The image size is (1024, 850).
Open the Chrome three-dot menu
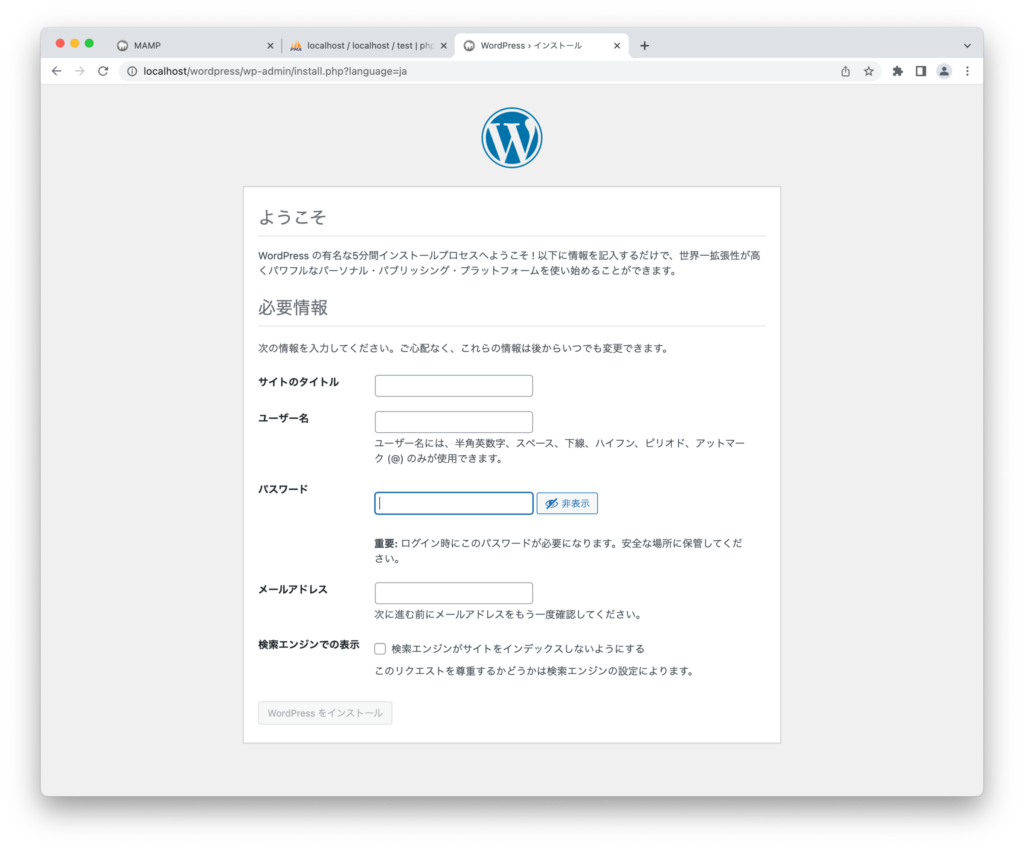(x=967, y=71)
